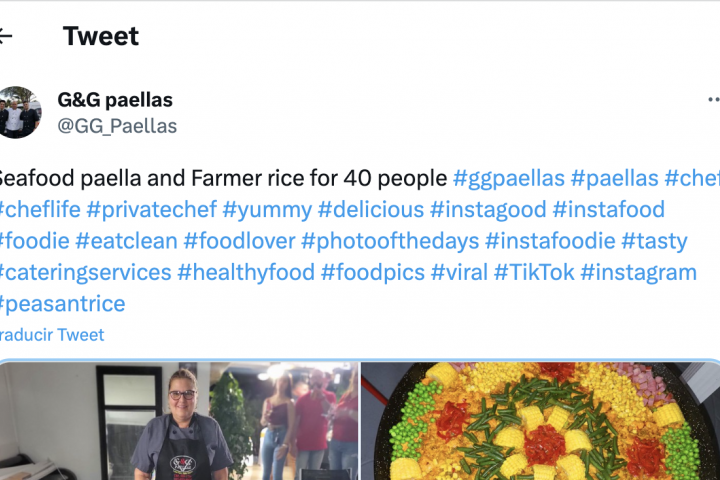Open the #ggpaellas hashtag
This screenshot has height=480, width=720.
point(508,179)
